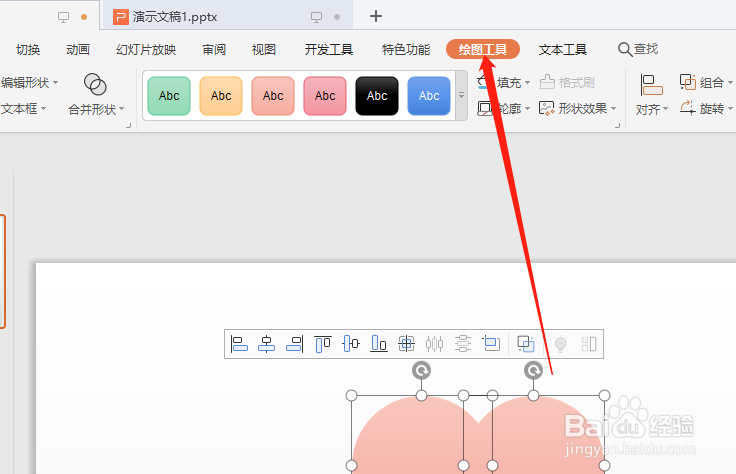Open the 文本框 text box dropdown

click(23, 108)
